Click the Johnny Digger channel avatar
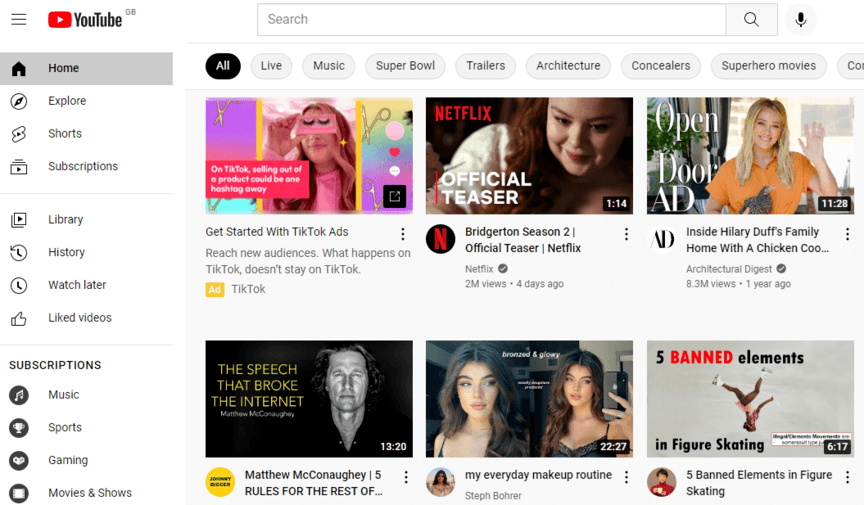This screenshot has width=864, height=505. pos(220,482)
